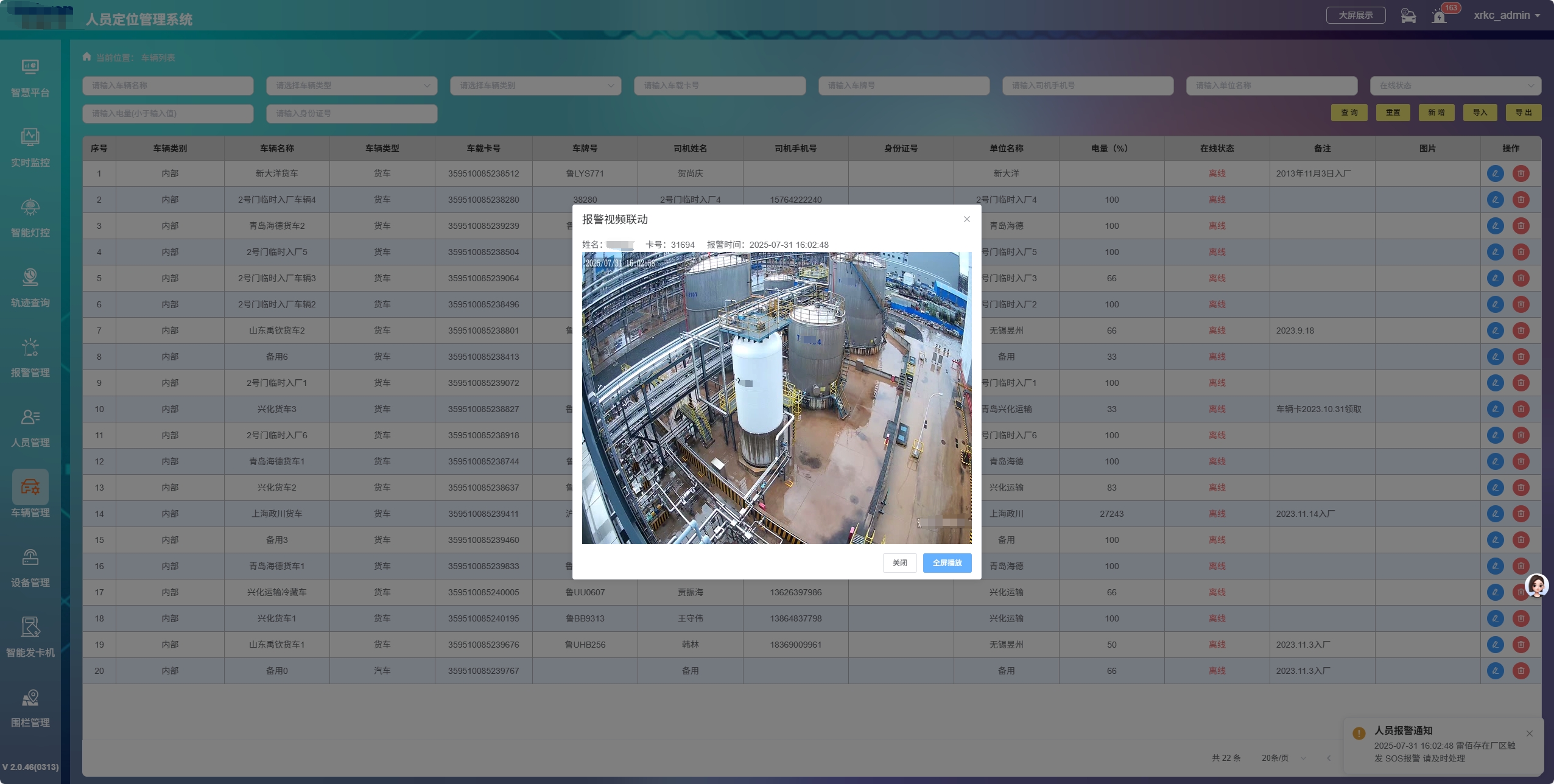Expand 请选择车辆类型 dropdown

coord(351,86)
